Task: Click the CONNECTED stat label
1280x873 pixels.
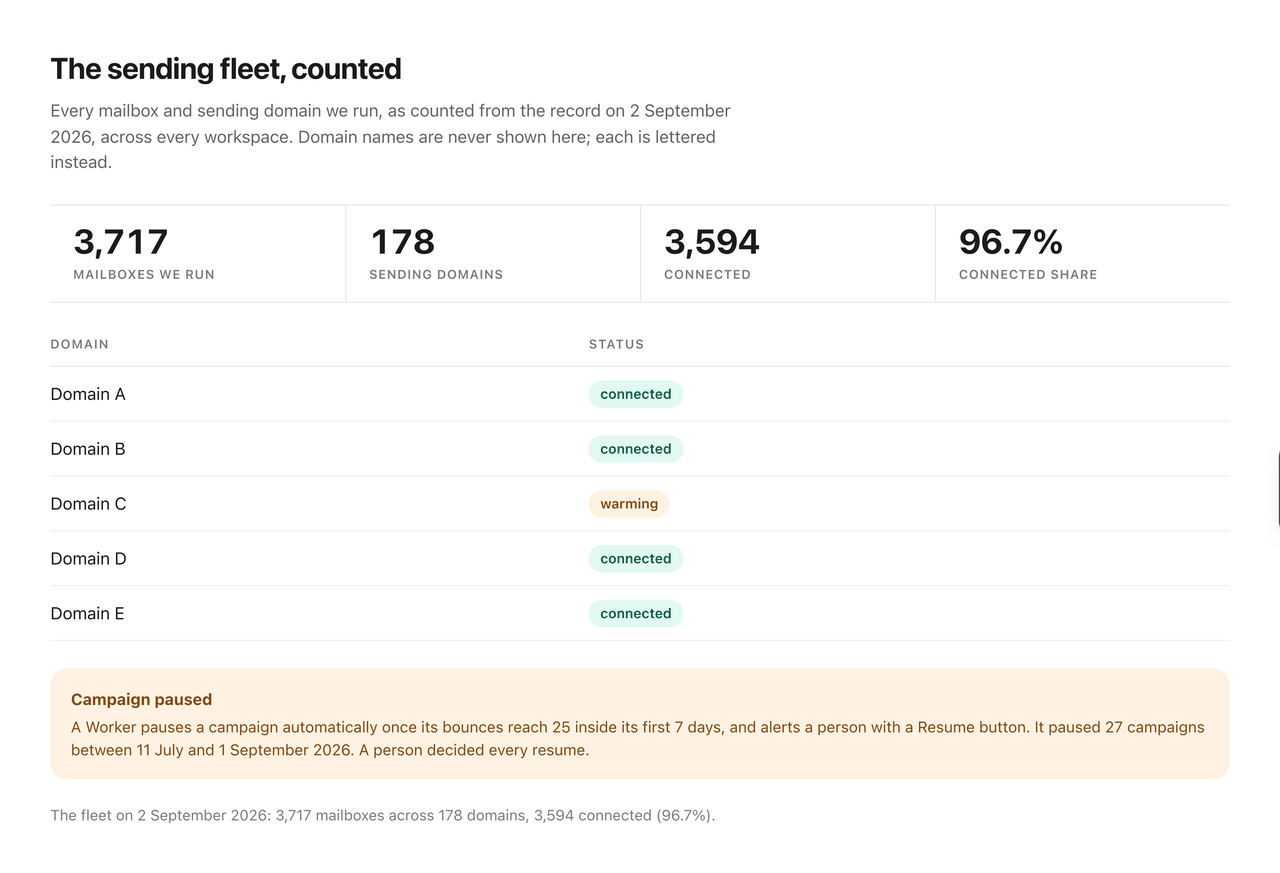Action: 707,274
